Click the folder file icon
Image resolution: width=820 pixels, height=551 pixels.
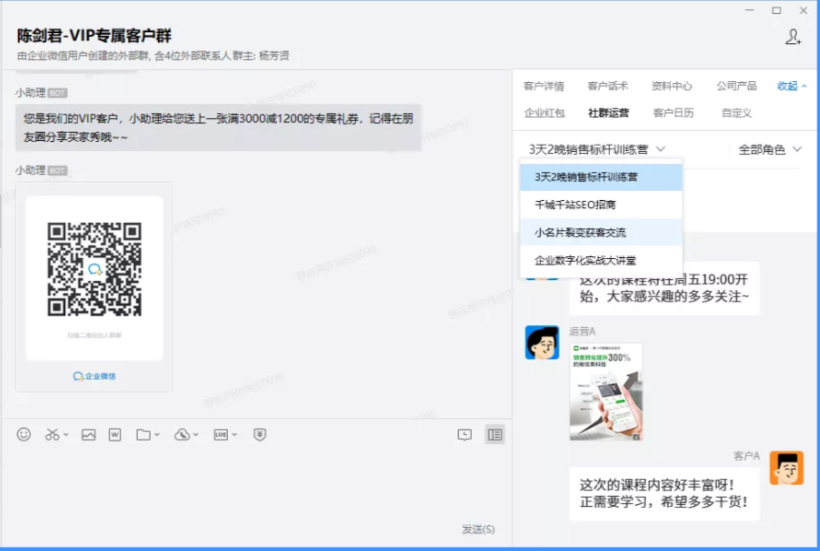tap(144, 434)
